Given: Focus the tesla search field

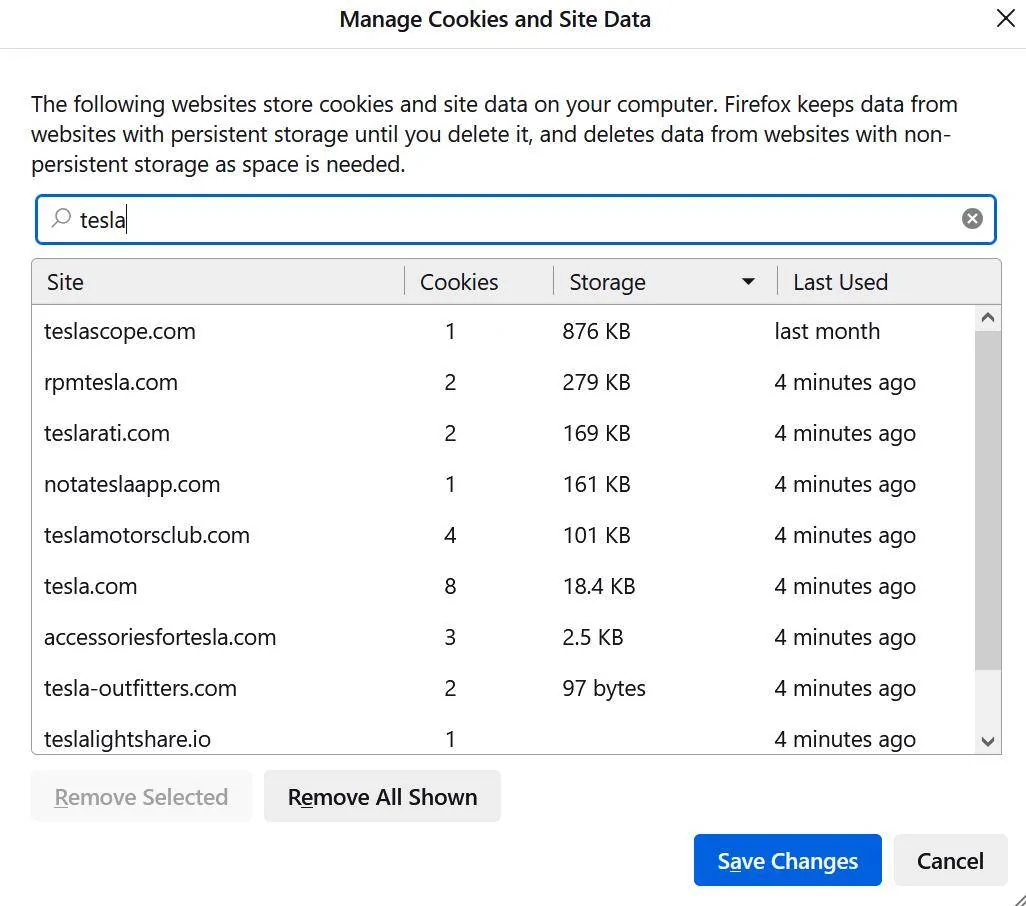Looking at the screenshot, I should (516, 219).
